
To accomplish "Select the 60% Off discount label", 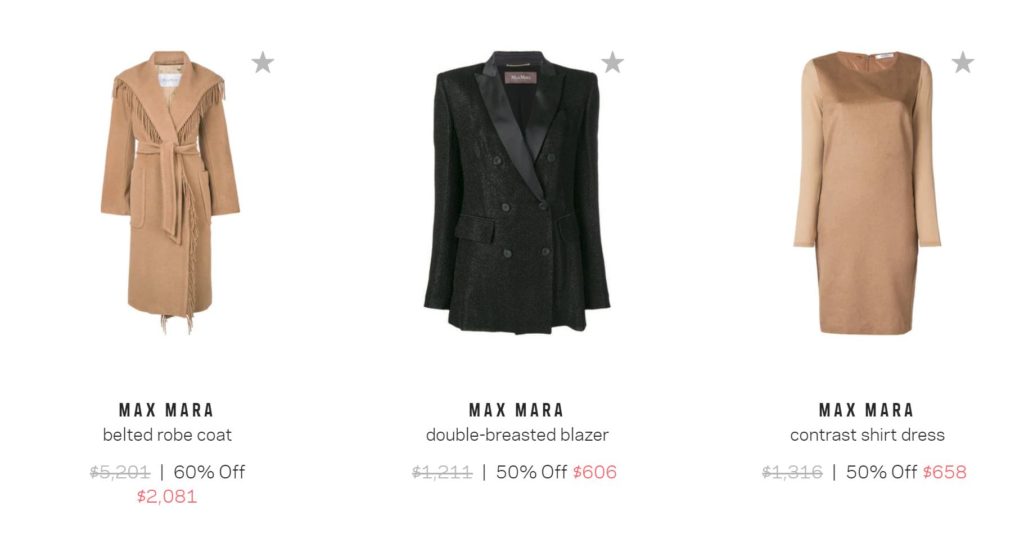I will tap(209, 472).
